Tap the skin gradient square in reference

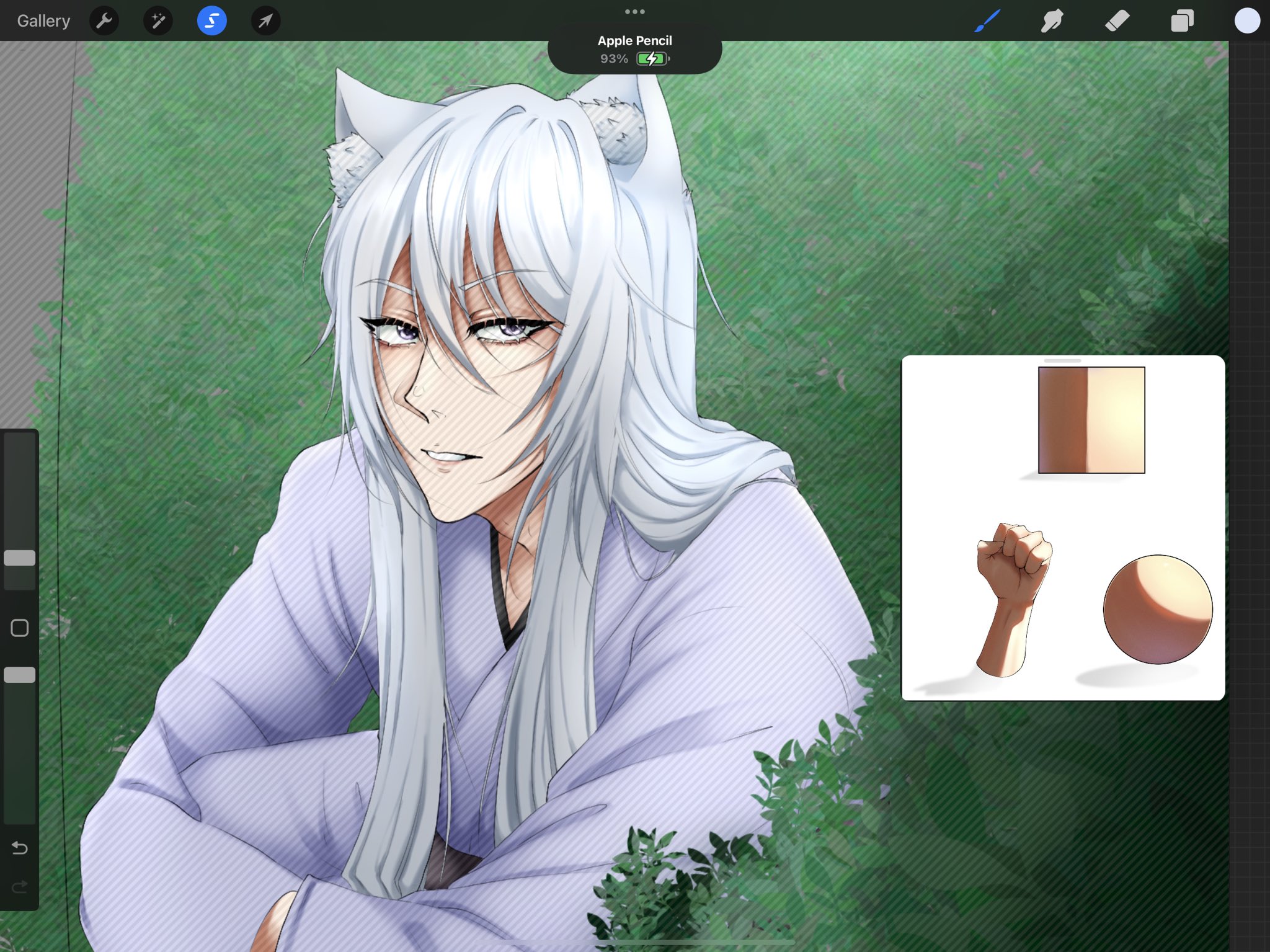(1091, 420)
